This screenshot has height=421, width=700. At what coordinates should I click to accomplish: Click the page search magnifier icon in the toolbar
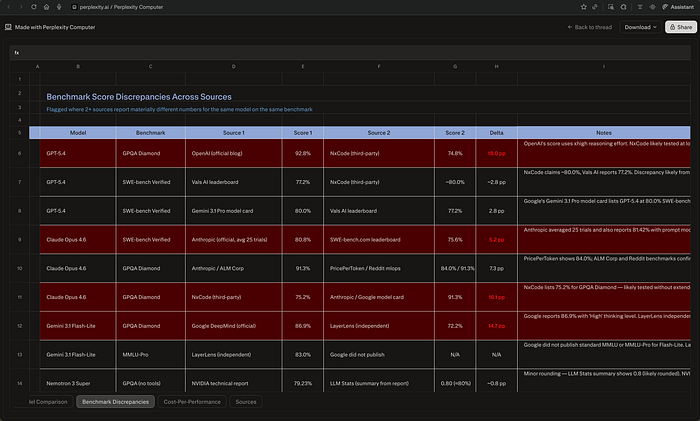point(610,7)
